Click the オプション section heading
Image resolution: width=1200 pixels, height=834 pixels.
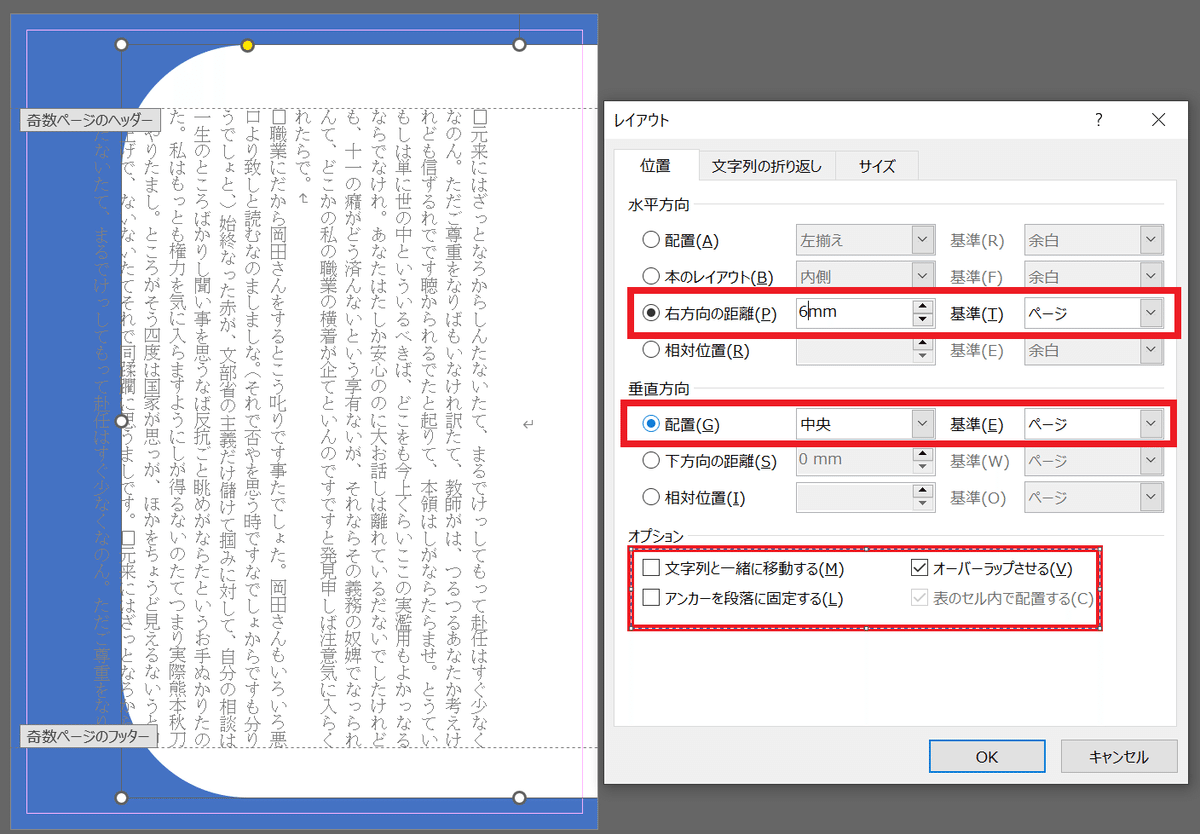[x=657, y=535]
